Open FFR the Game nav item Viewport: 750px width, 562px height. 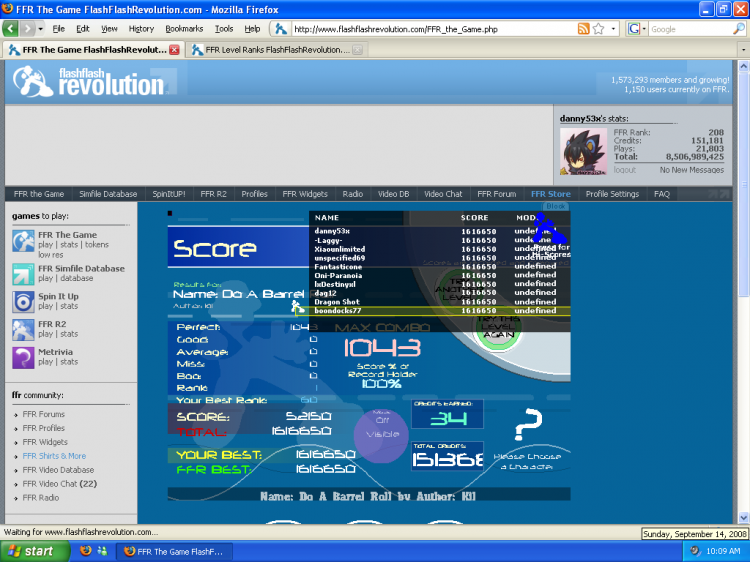click(39, 194)
